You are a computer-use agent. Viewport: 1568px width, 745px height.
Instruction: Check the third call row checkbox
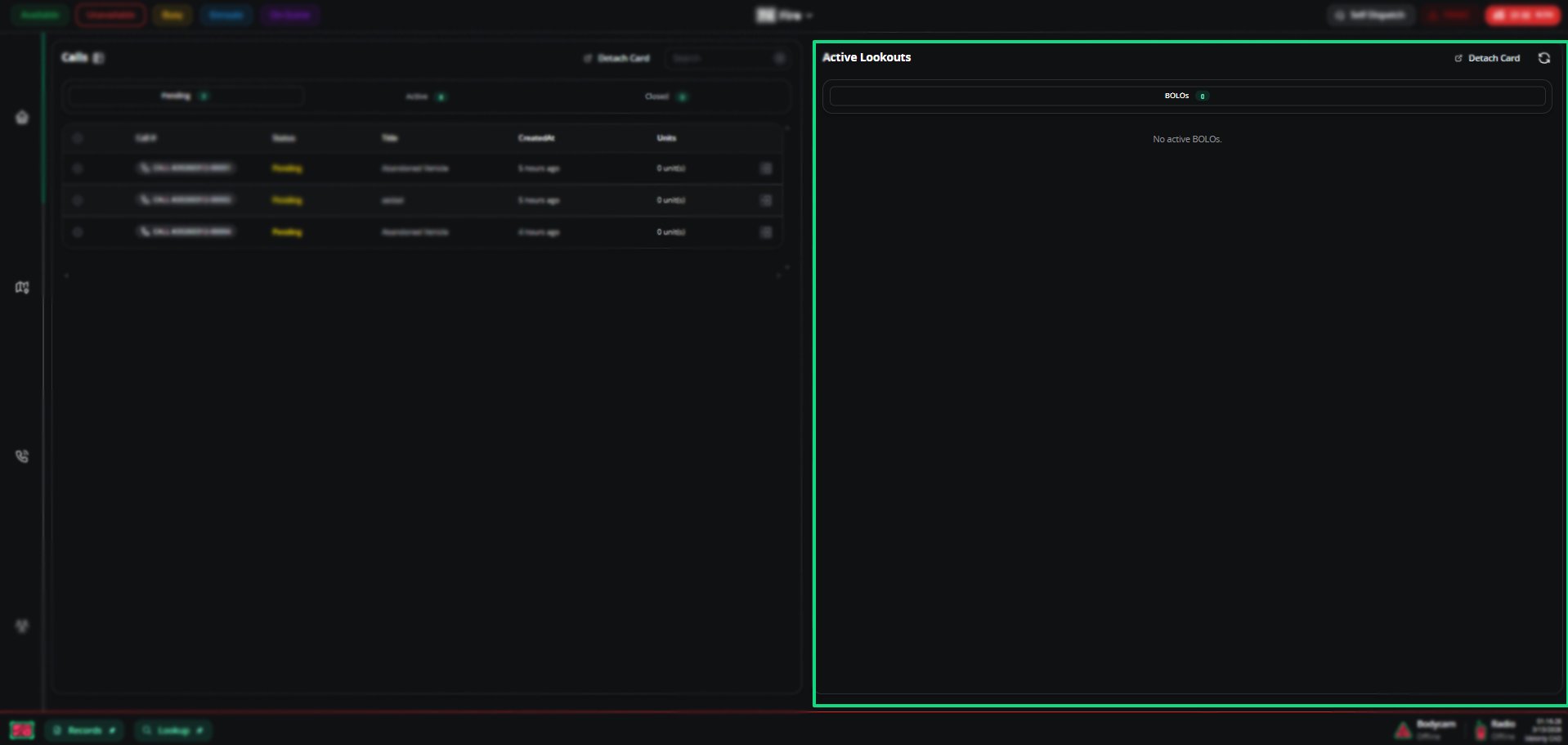(78, 232)
